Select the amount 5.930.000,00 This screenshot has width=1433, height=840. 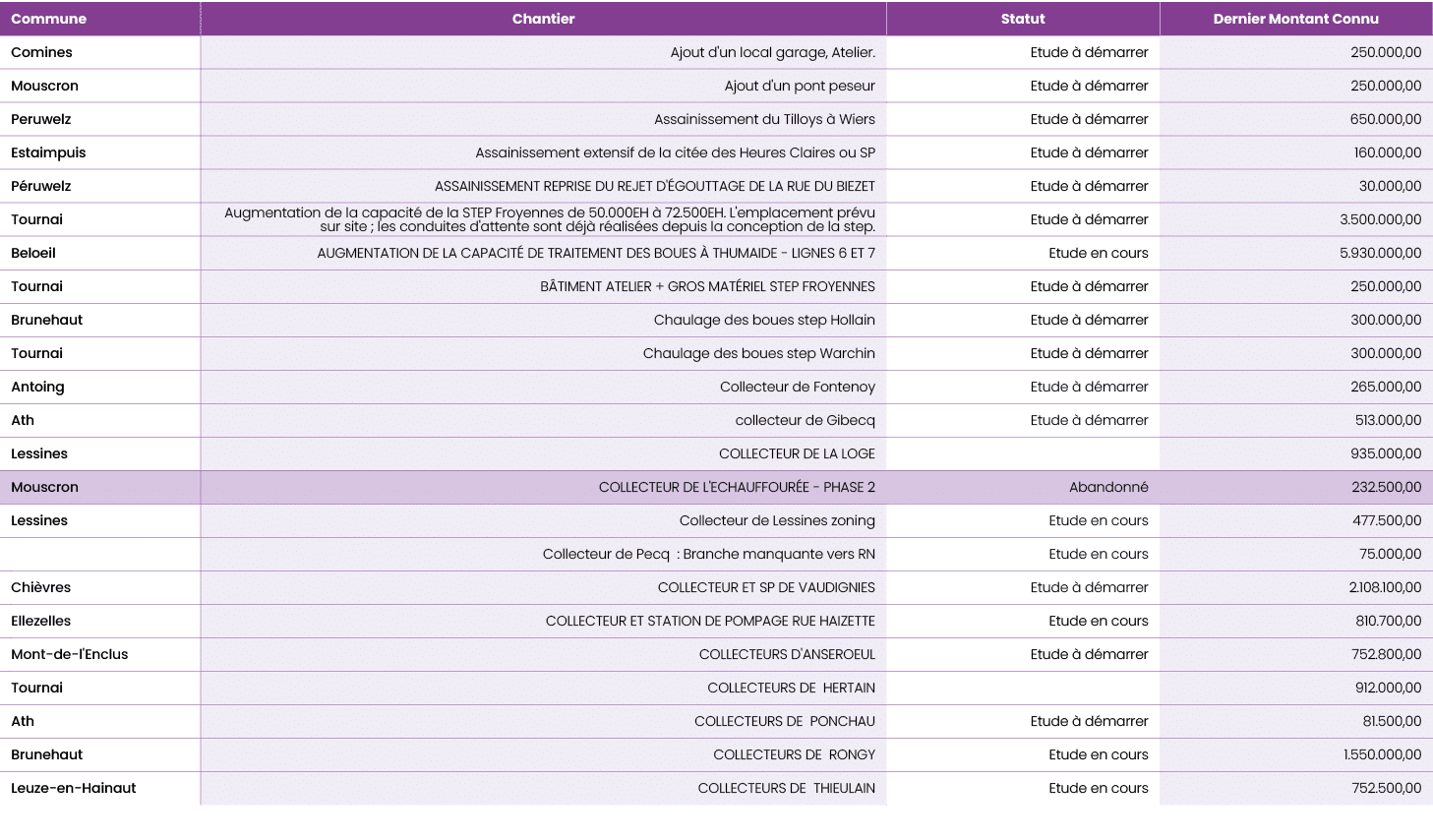(x=1380, y=253)
